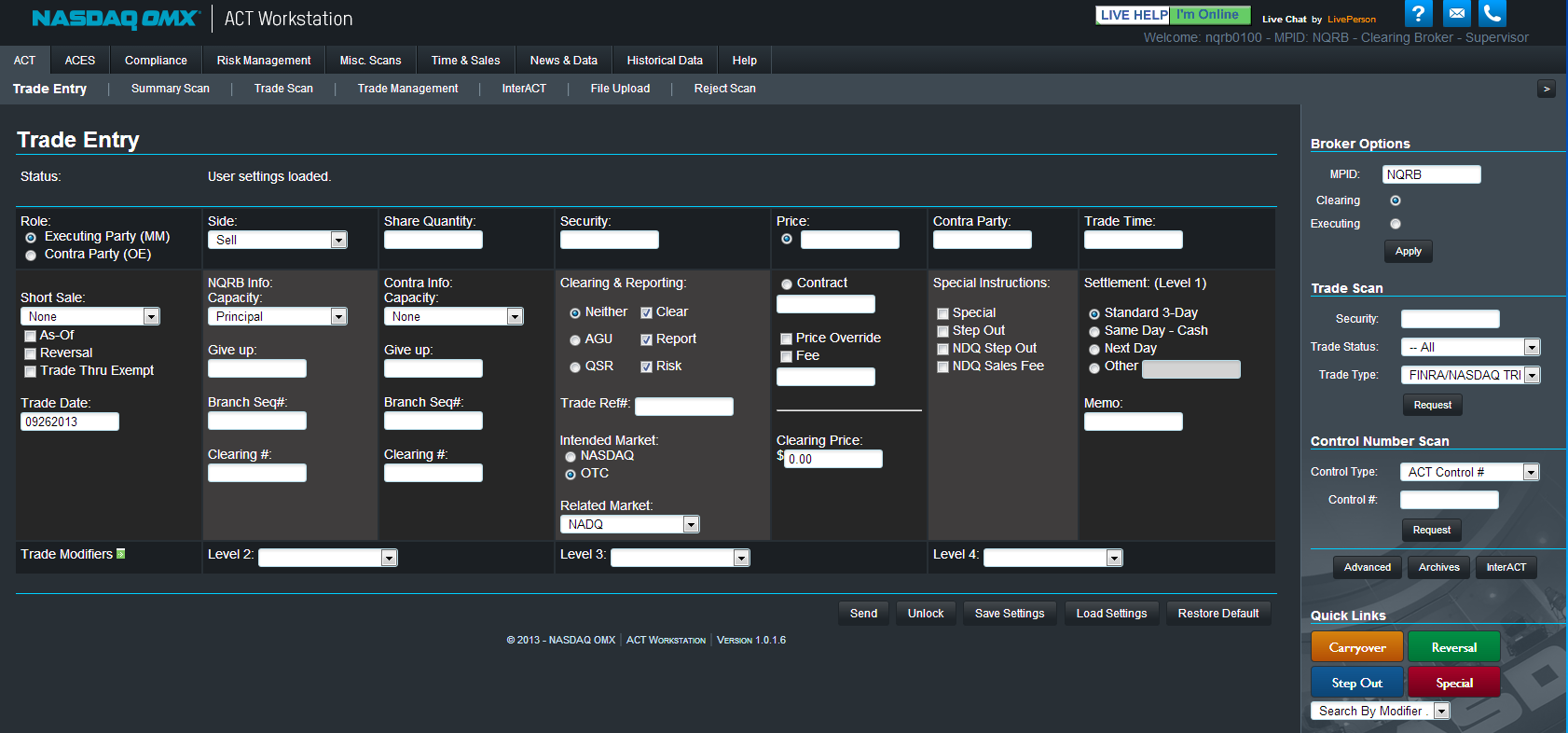
Task: Click Load Settings button
Action: click(x=1112, y=614)
